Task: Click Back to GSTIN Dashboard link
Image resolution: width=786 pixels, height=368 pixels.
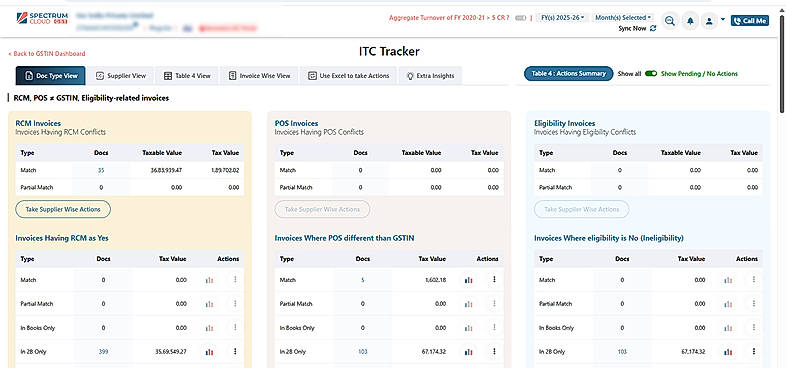Action: (47, 54)
